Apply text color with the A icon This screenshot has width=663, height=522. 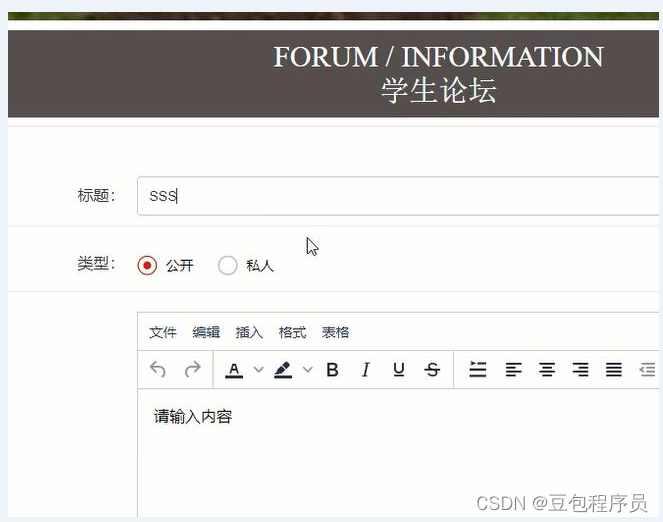pyautogui.click(x=234, y=370)
